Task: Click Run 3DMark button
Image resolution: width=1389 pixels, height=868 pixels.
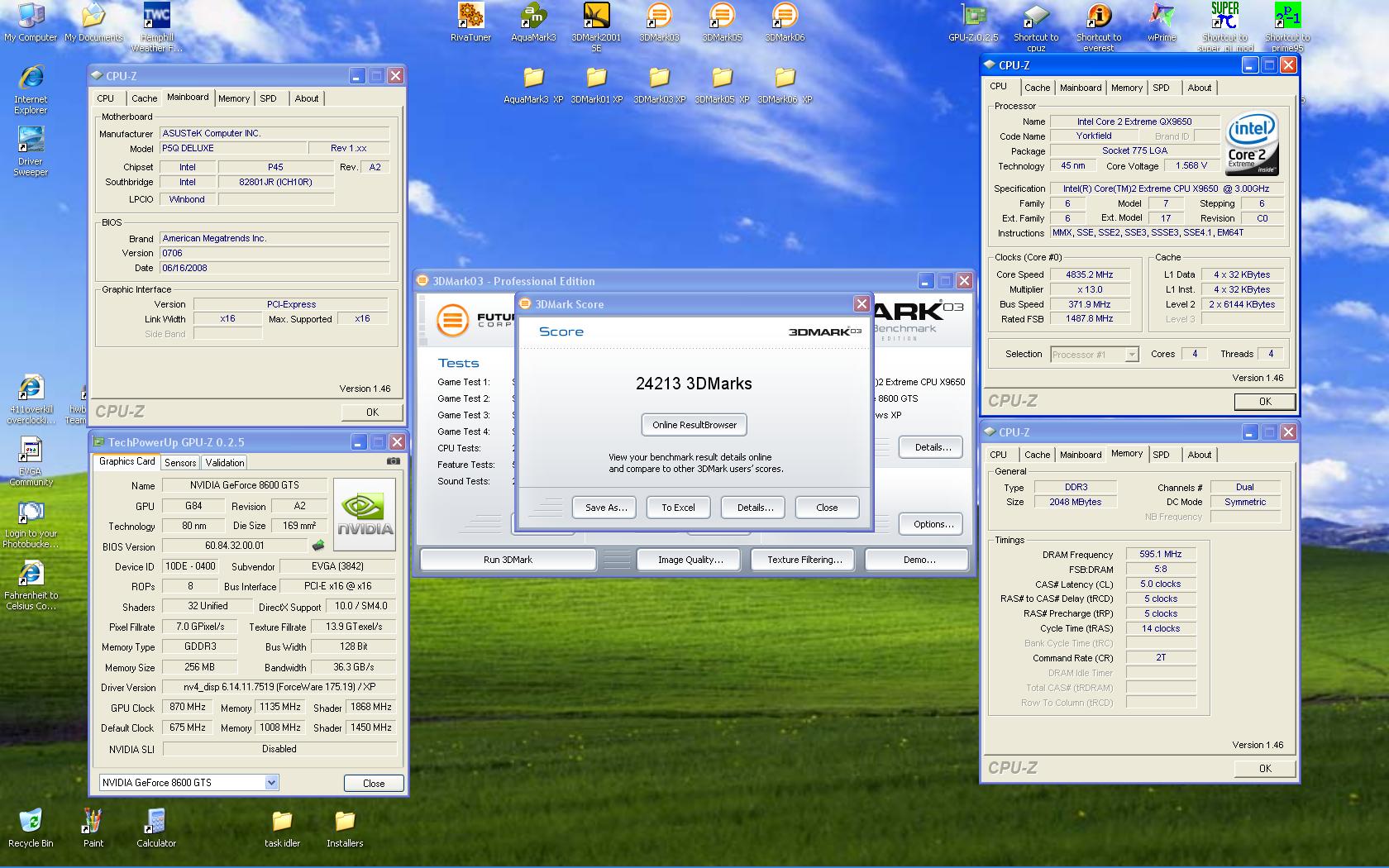Action: [x=508, y=560]
